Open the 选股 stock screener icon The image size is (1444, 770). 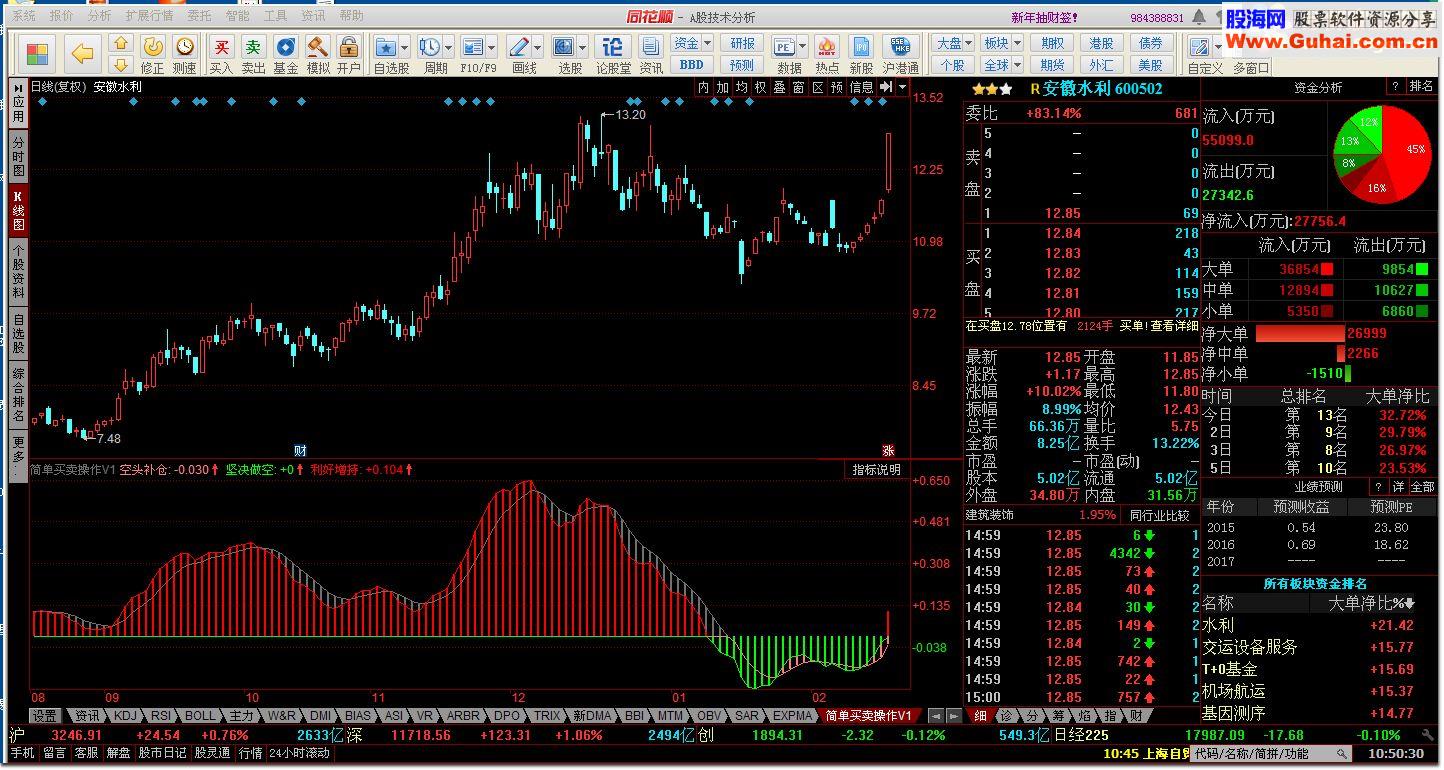[x=564, y=47]
